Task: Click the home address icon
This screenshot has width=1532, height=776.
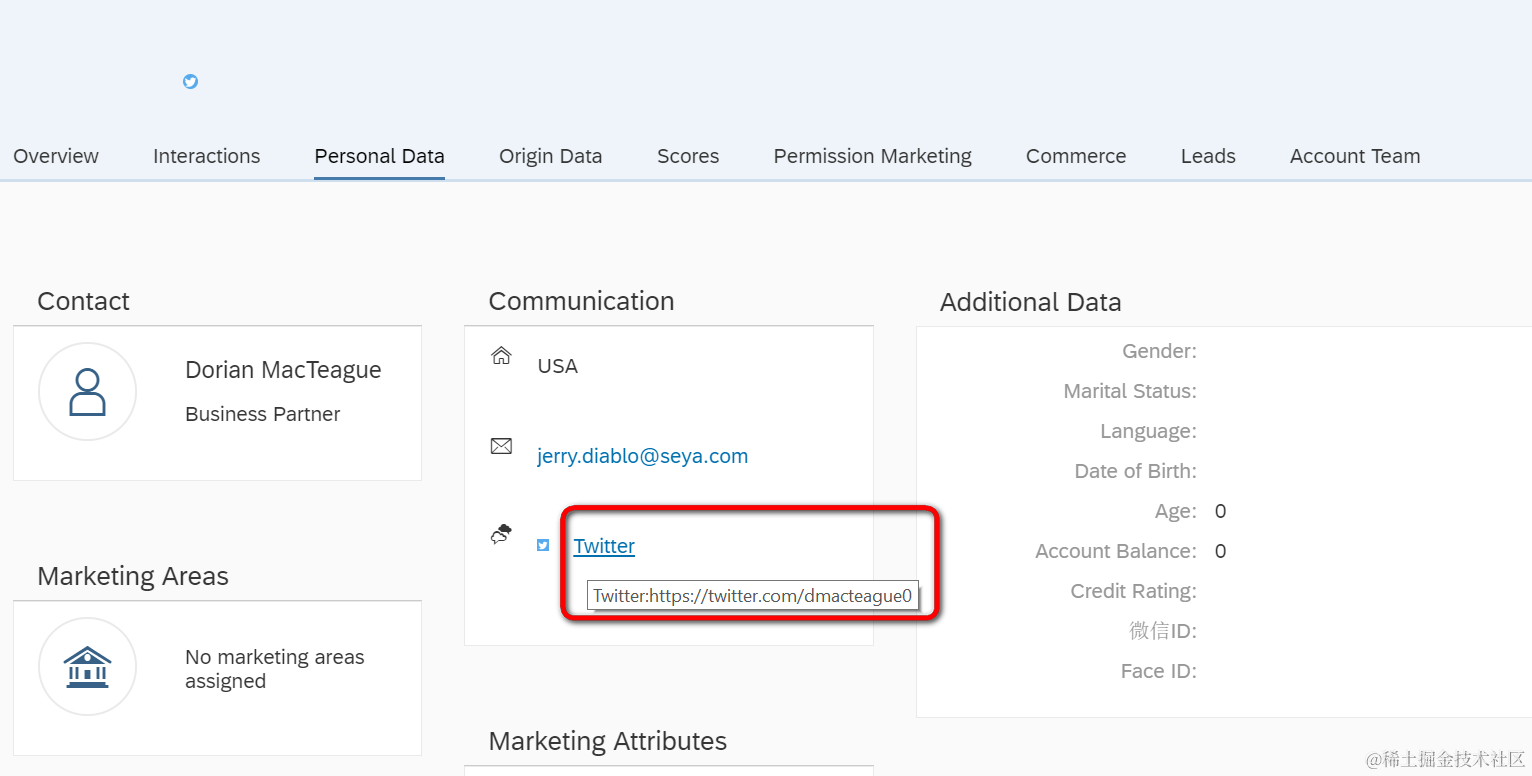Action: [501, 356]
